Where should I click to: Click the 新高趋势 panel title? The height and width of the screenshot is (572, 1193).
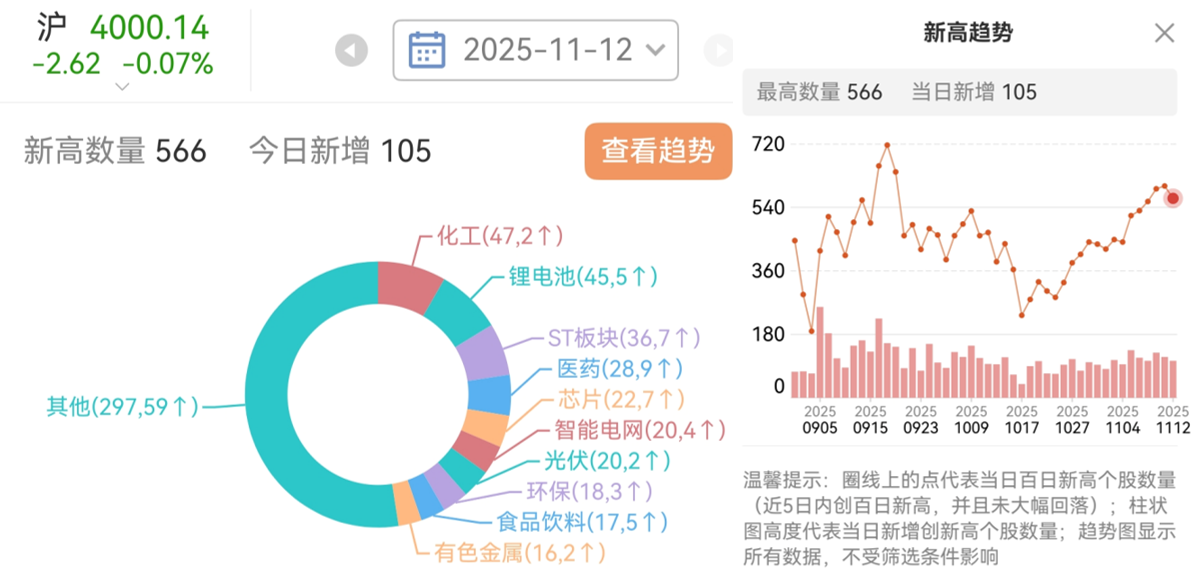click(x=968, y=33)
